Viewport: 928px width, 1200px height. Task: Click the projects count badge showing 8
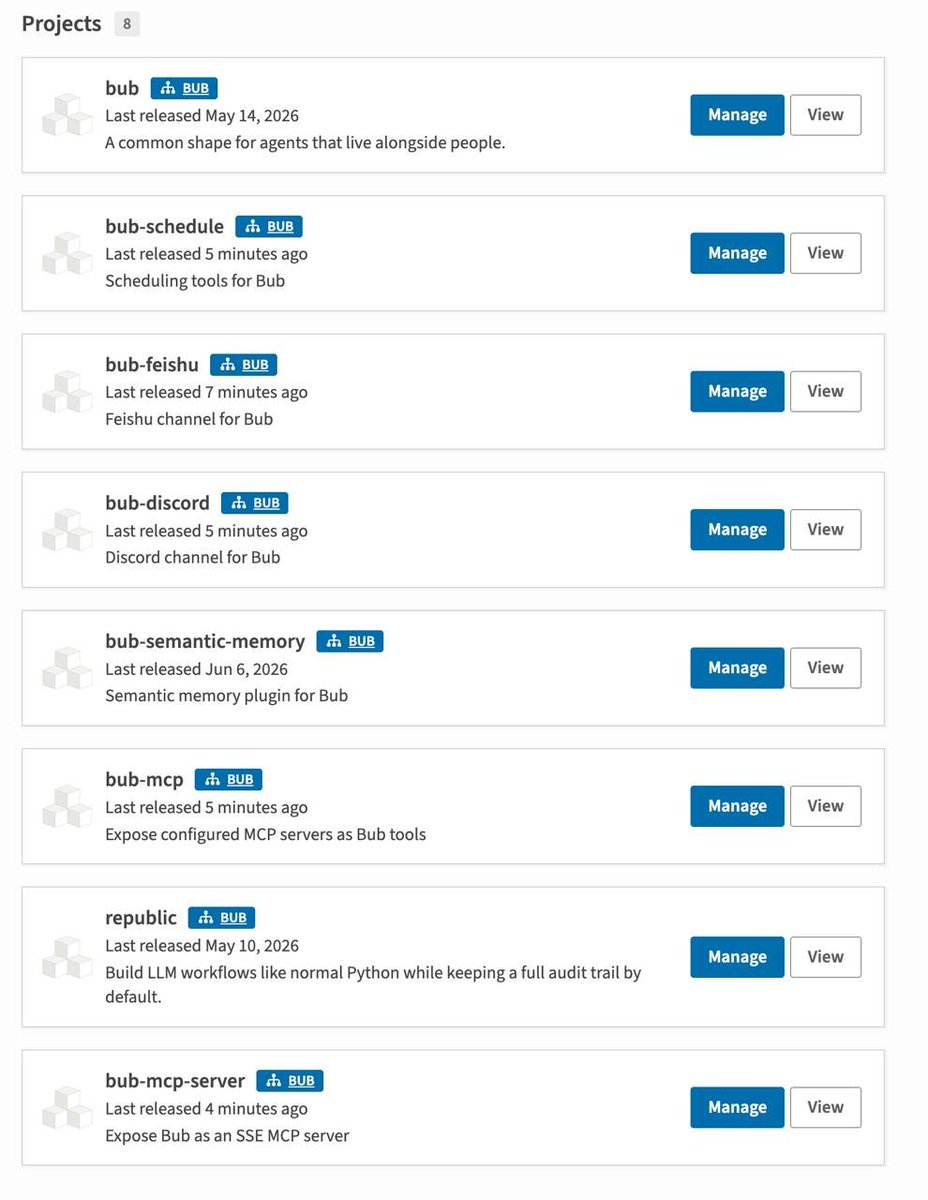pos(127,24)
